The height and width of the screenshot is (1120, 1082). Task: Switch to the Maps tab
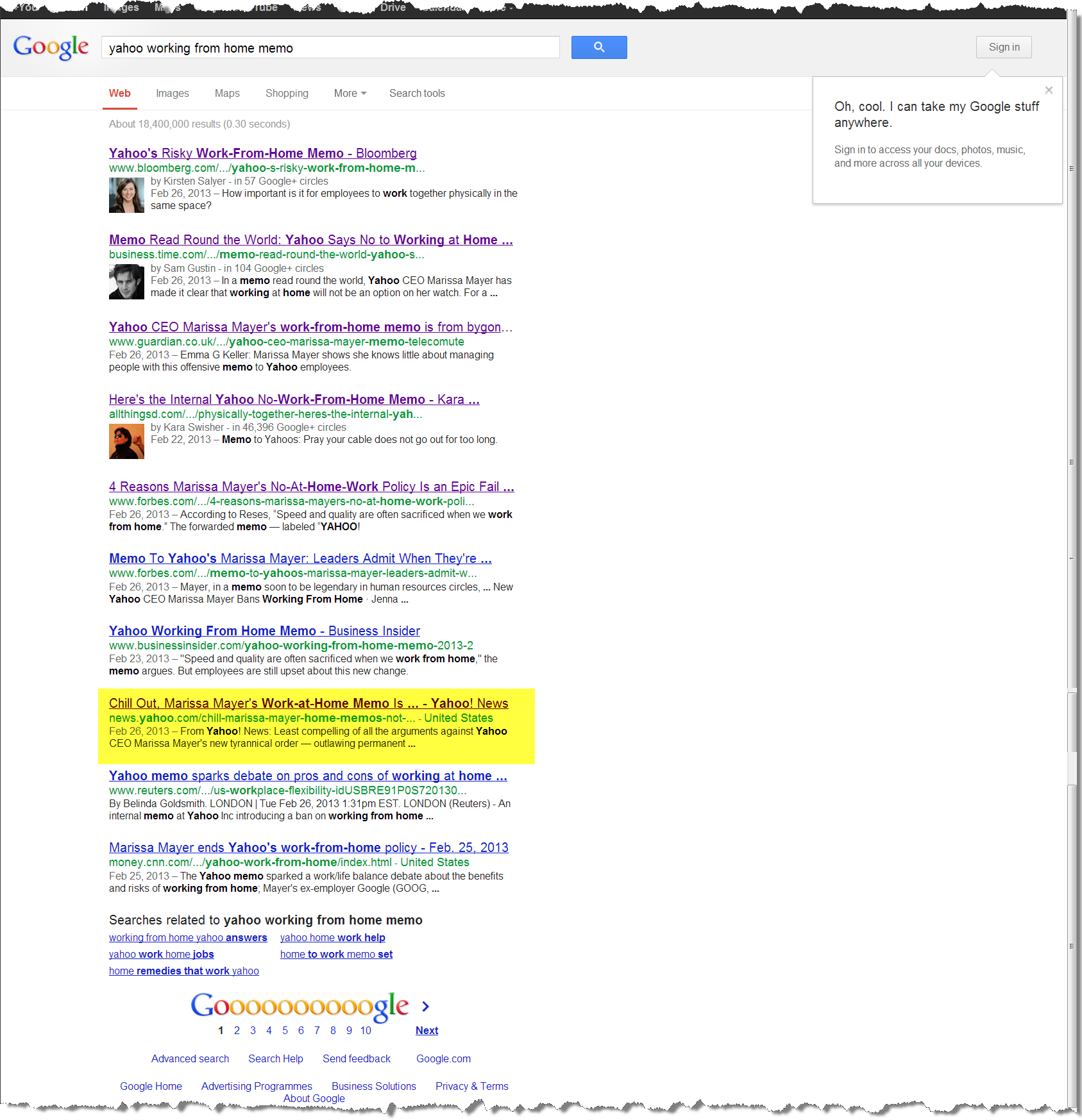pos(227,93)
